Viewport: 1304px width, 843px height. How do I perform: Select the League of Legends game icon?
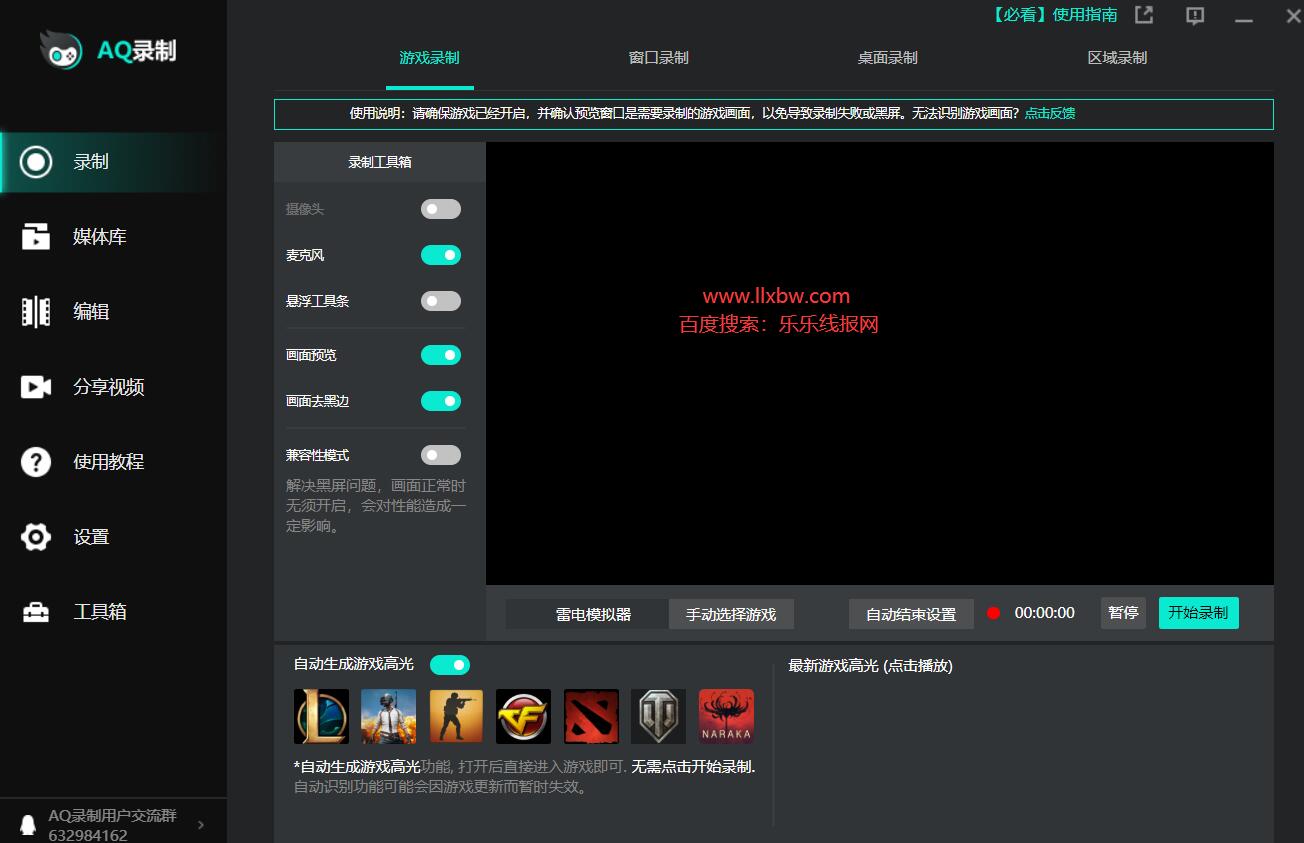(321, 716)
